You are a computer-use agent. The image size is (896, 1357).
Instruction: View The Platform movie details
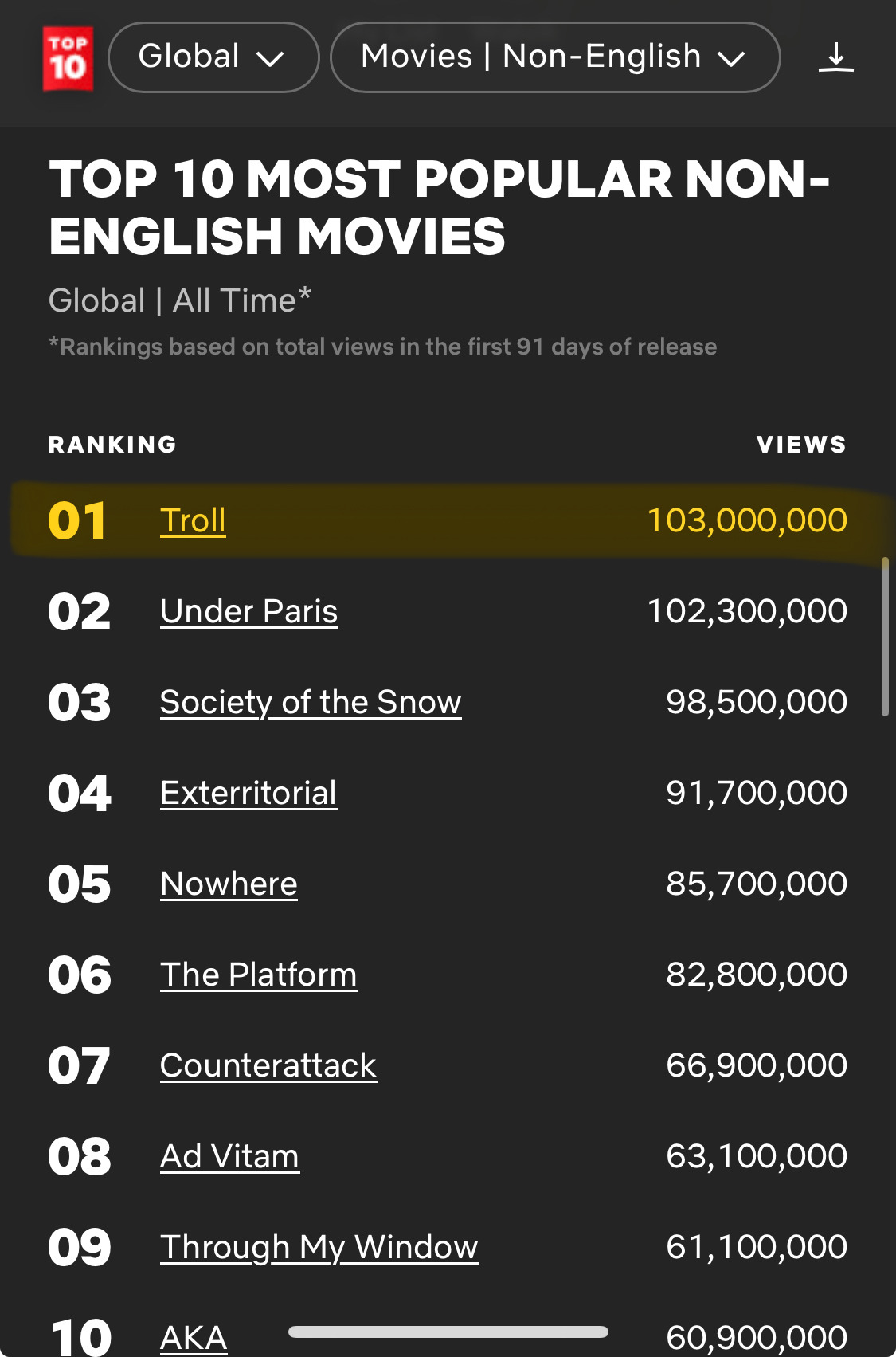[x=258, y=975]
